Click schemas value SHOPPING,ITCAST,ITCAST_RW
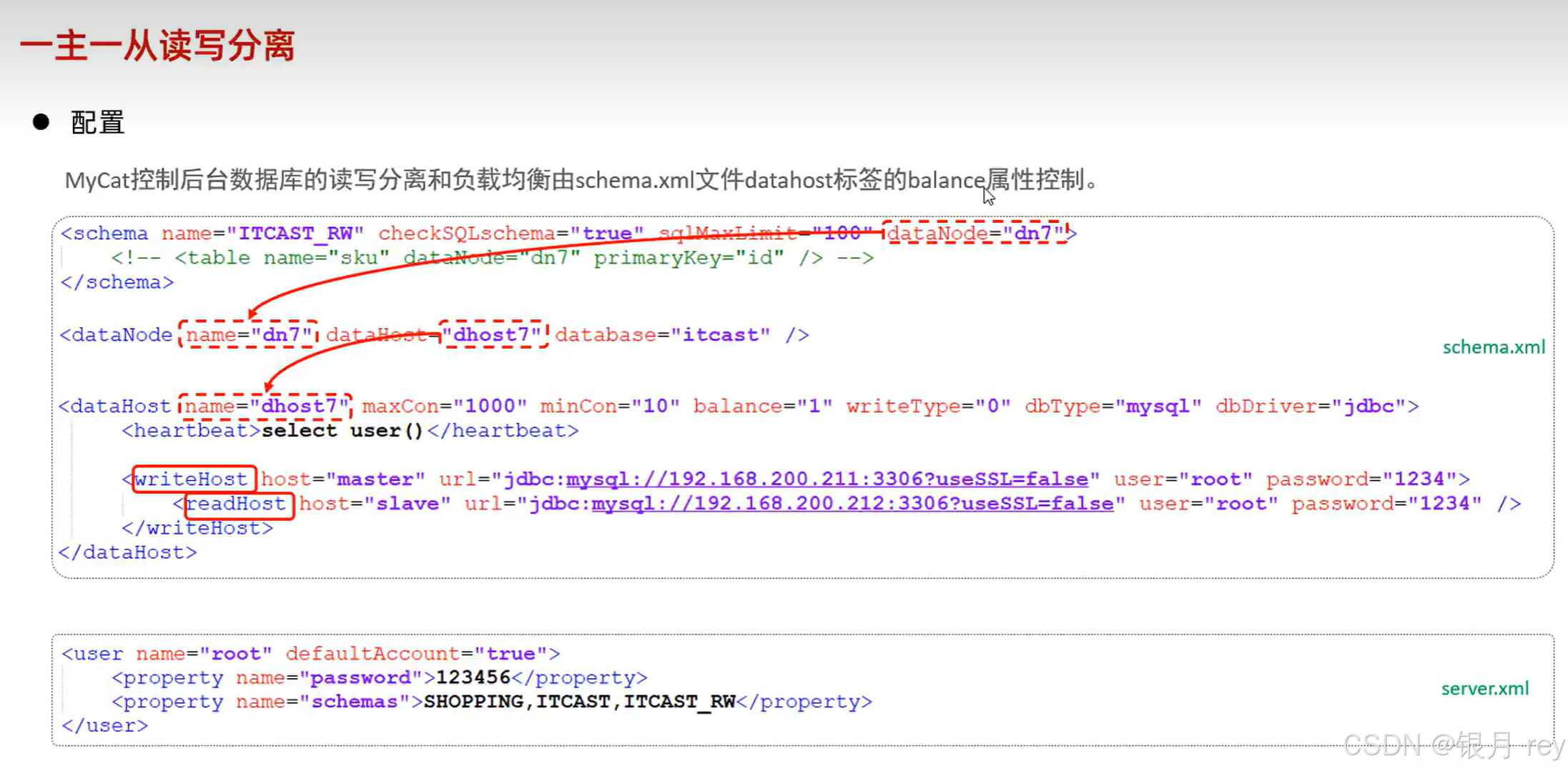1568x771 pixels. point(580,702)
